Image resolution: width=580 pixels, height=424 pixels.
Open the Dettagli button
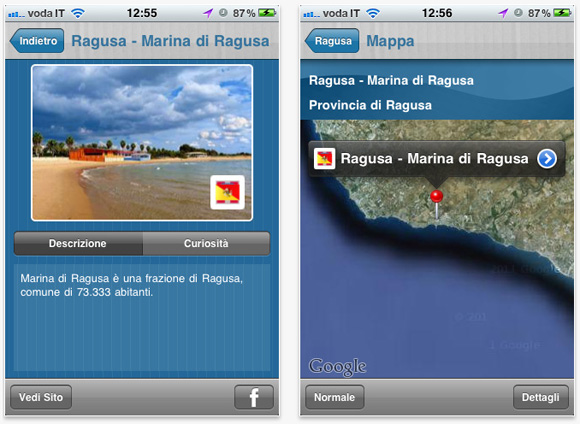[x=540, y=397]
